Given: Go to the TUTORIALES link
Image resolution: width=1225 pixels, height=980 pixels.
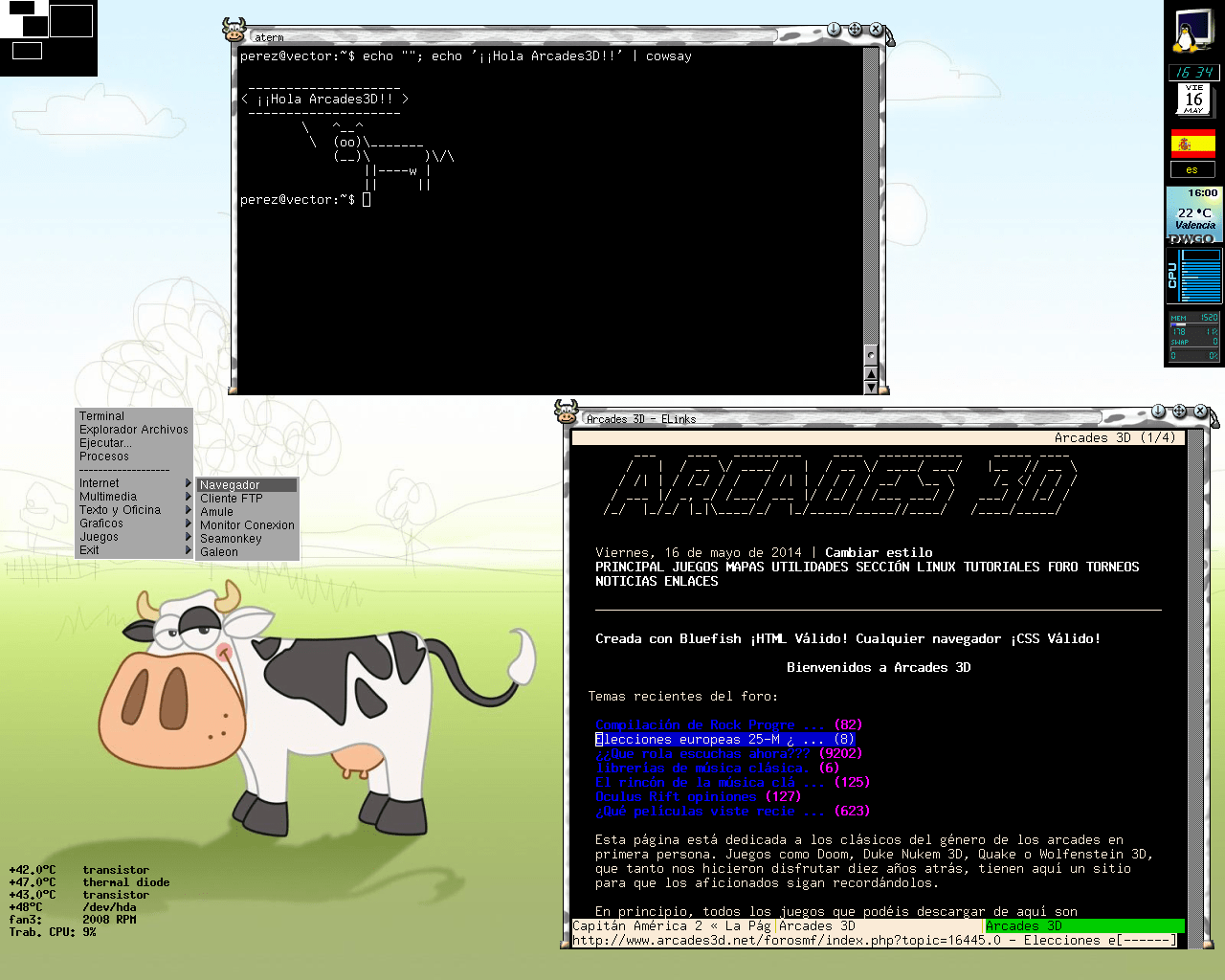Looking at the screenshot, I should [x=1001, y=568].
